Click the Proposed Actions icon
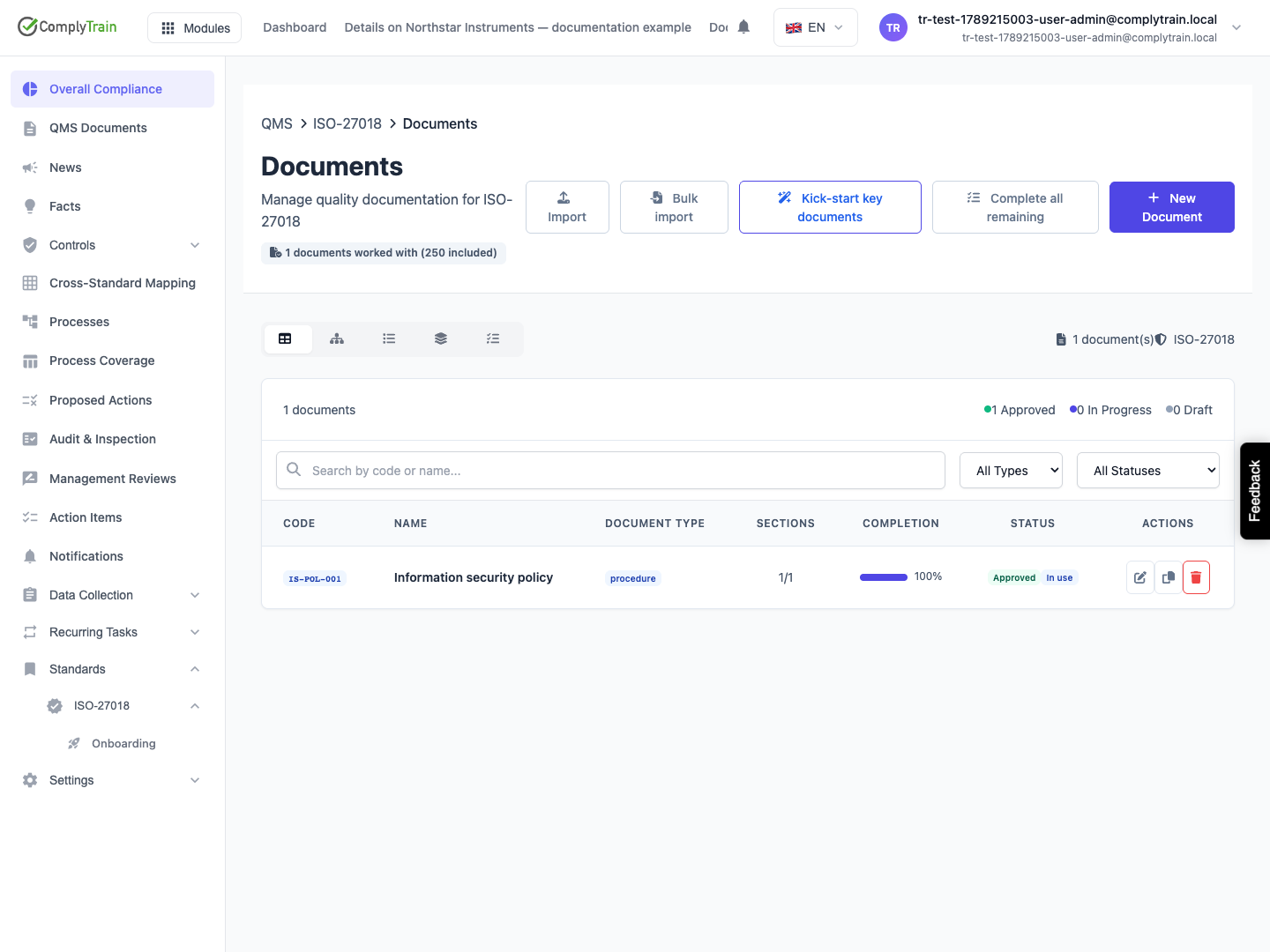Viewport: 1270px width, 952px height. 30,400
